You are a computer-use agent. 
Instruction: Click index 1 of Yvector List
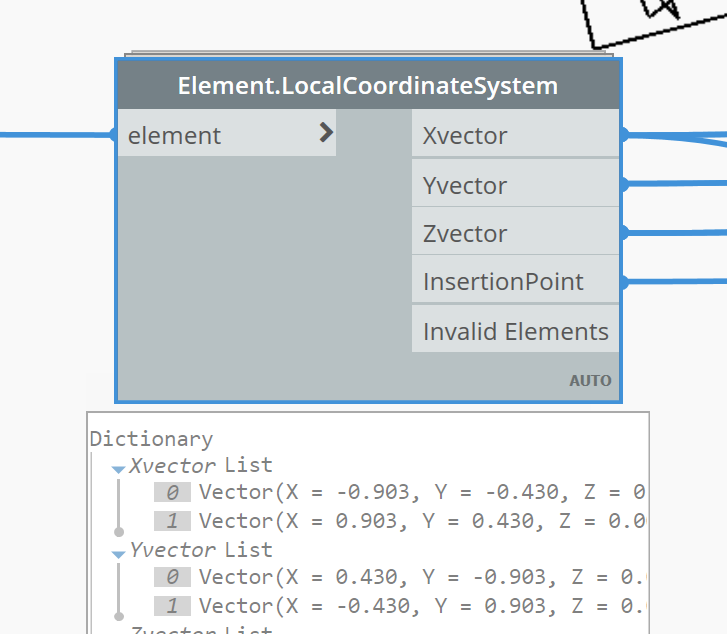point(173,606)
